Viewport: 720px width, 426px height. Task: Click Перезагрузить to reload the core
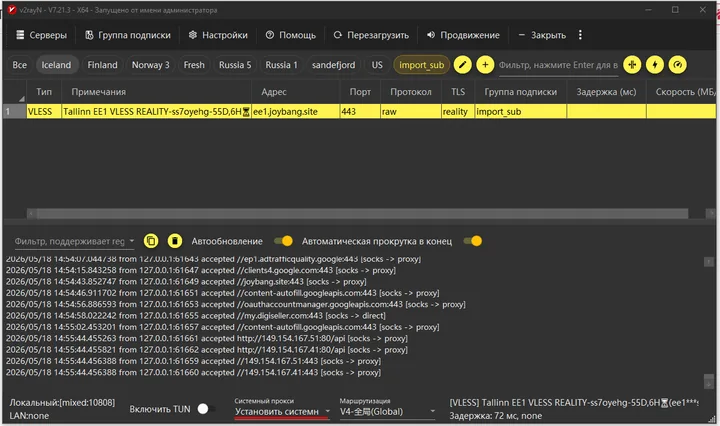point(371,35)
